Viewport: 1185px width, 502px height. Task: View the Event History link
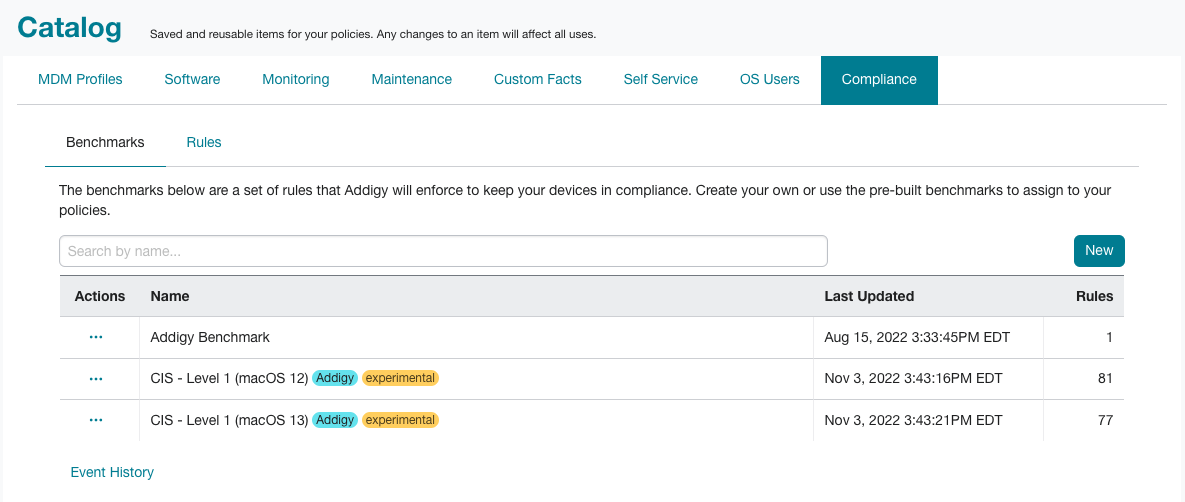click(112, 473)
